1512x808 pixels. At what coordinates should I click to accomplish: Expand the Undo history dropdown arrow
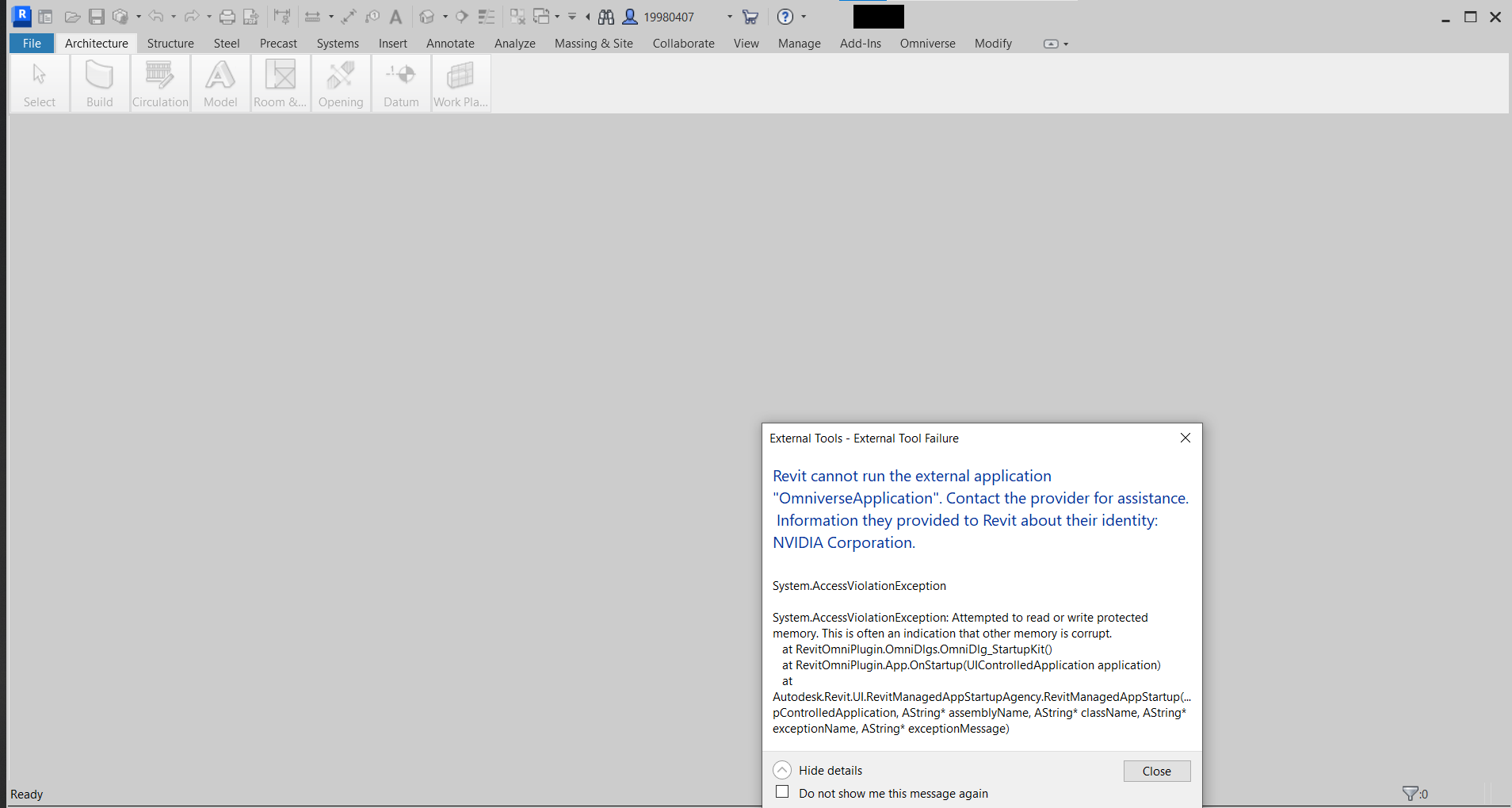coord(174,17)
